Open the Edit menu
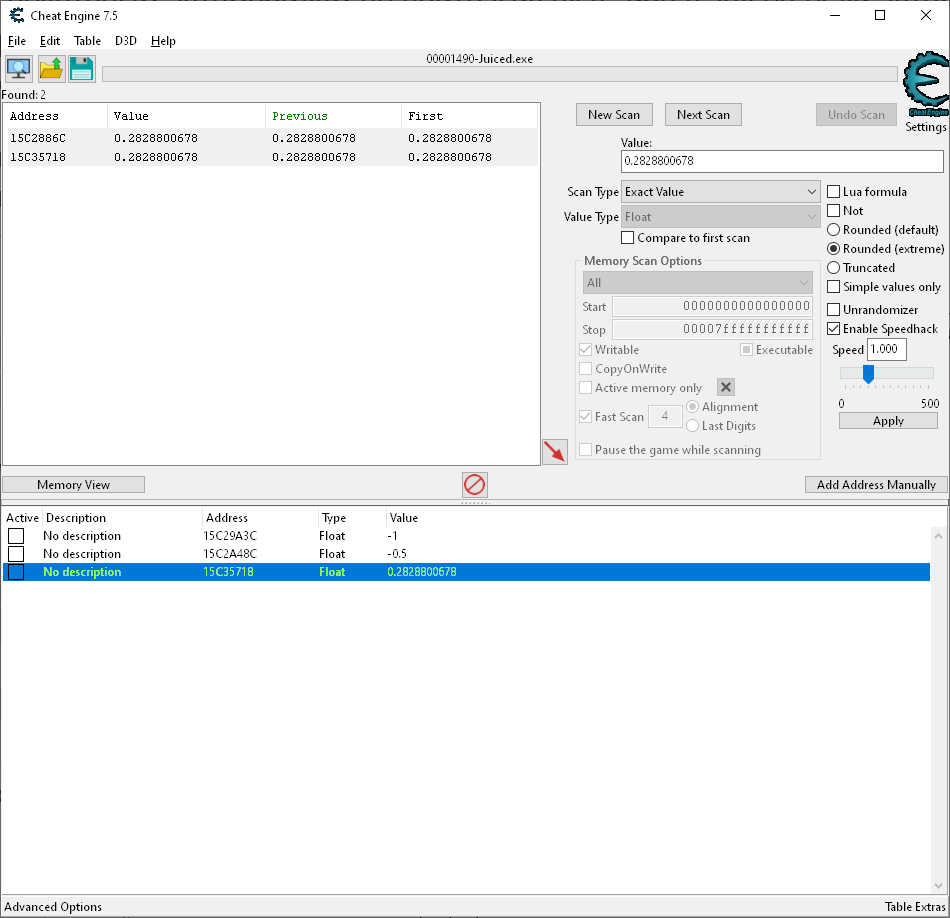The image size is (950, 918). pyautogui.click(x=50, y=41)
